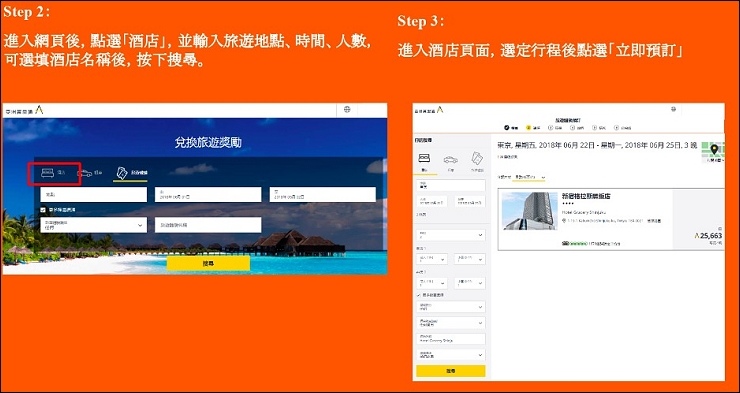Click the yellow highlighted step in booking progress bar
The width and height of the screenshot is (740, 393).
tap(529, 128)
